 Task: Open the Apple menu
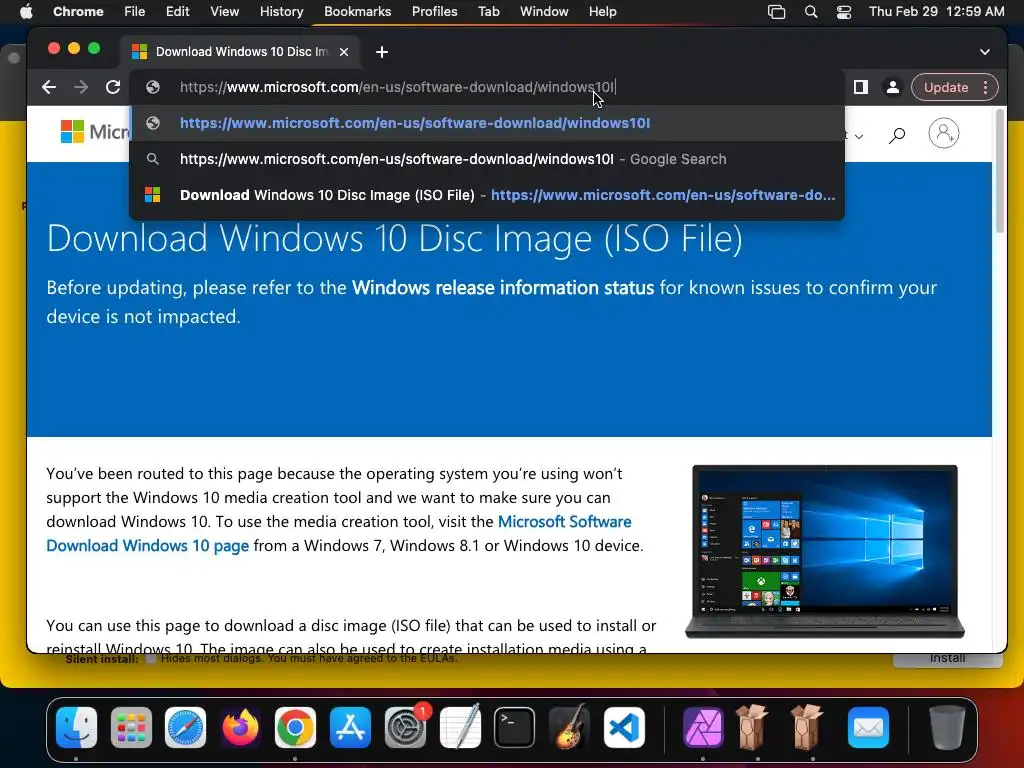pos(25,11)
